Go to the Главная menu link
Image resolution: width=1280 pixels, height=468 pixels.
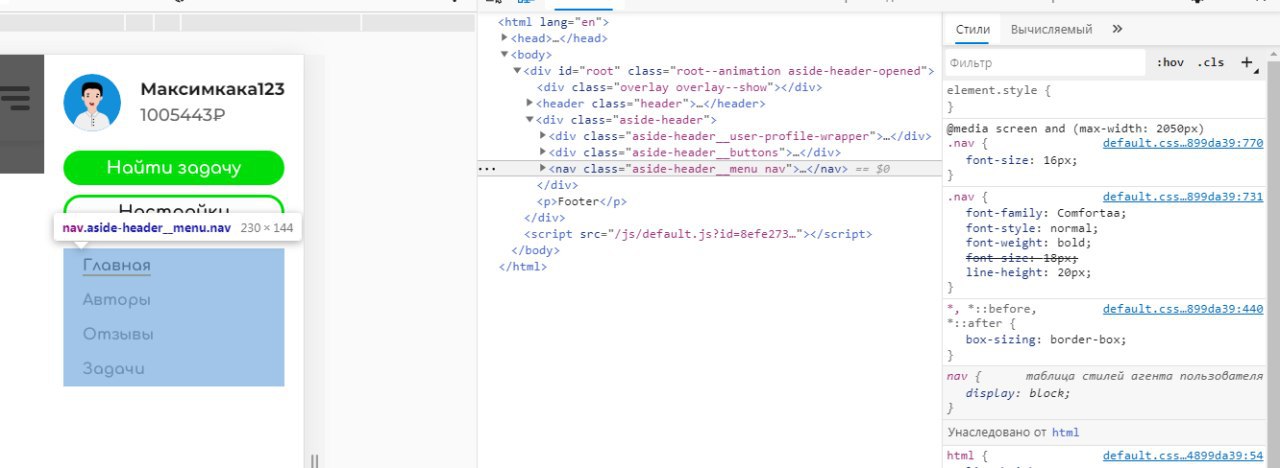pyautogui.click(x=117, y=265)
